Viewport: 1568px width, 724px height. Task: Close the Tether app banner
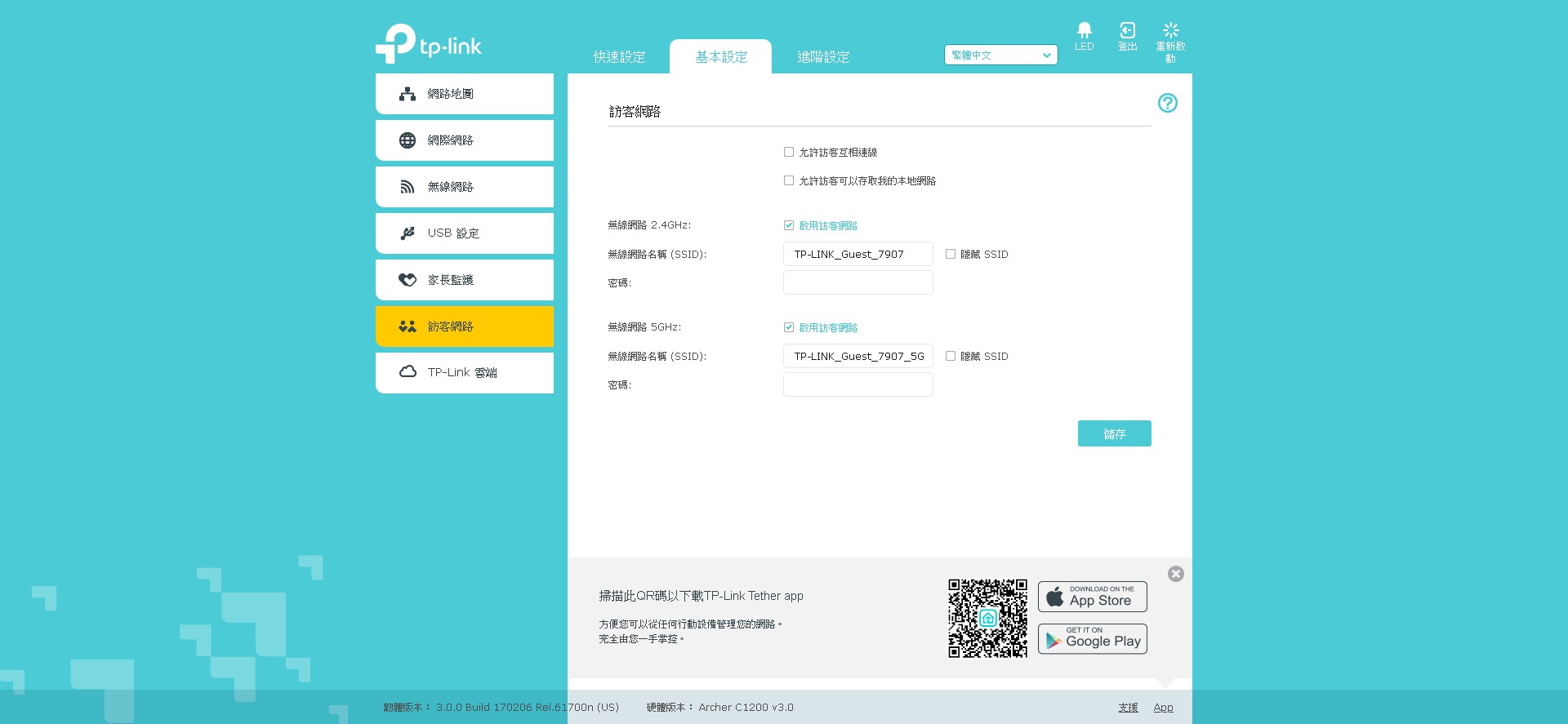(1175, 574)
